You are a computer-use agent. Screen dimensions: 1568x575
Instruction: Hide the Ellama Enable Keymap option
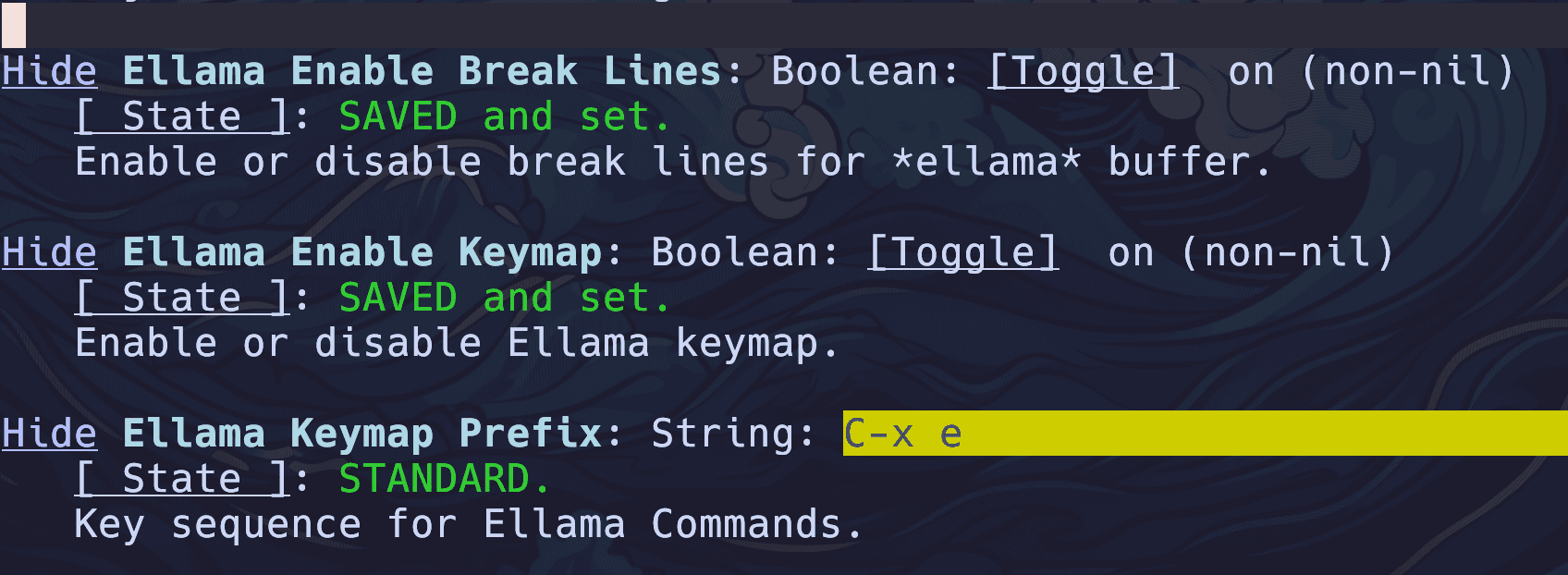[x=49, y=252]
